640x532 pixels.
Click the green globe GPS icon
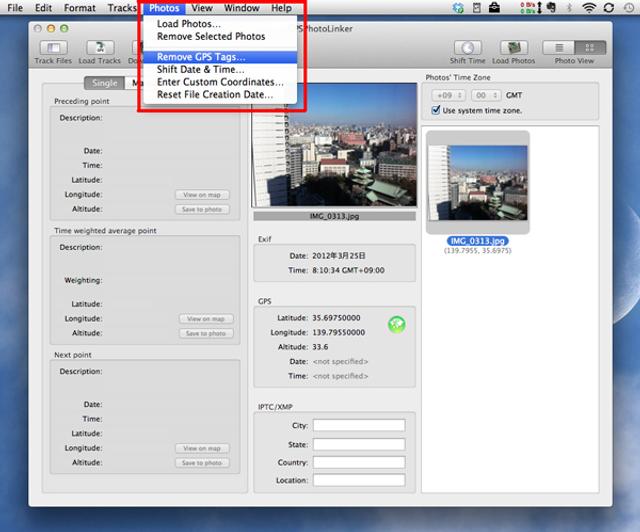(x=396, y=324)
